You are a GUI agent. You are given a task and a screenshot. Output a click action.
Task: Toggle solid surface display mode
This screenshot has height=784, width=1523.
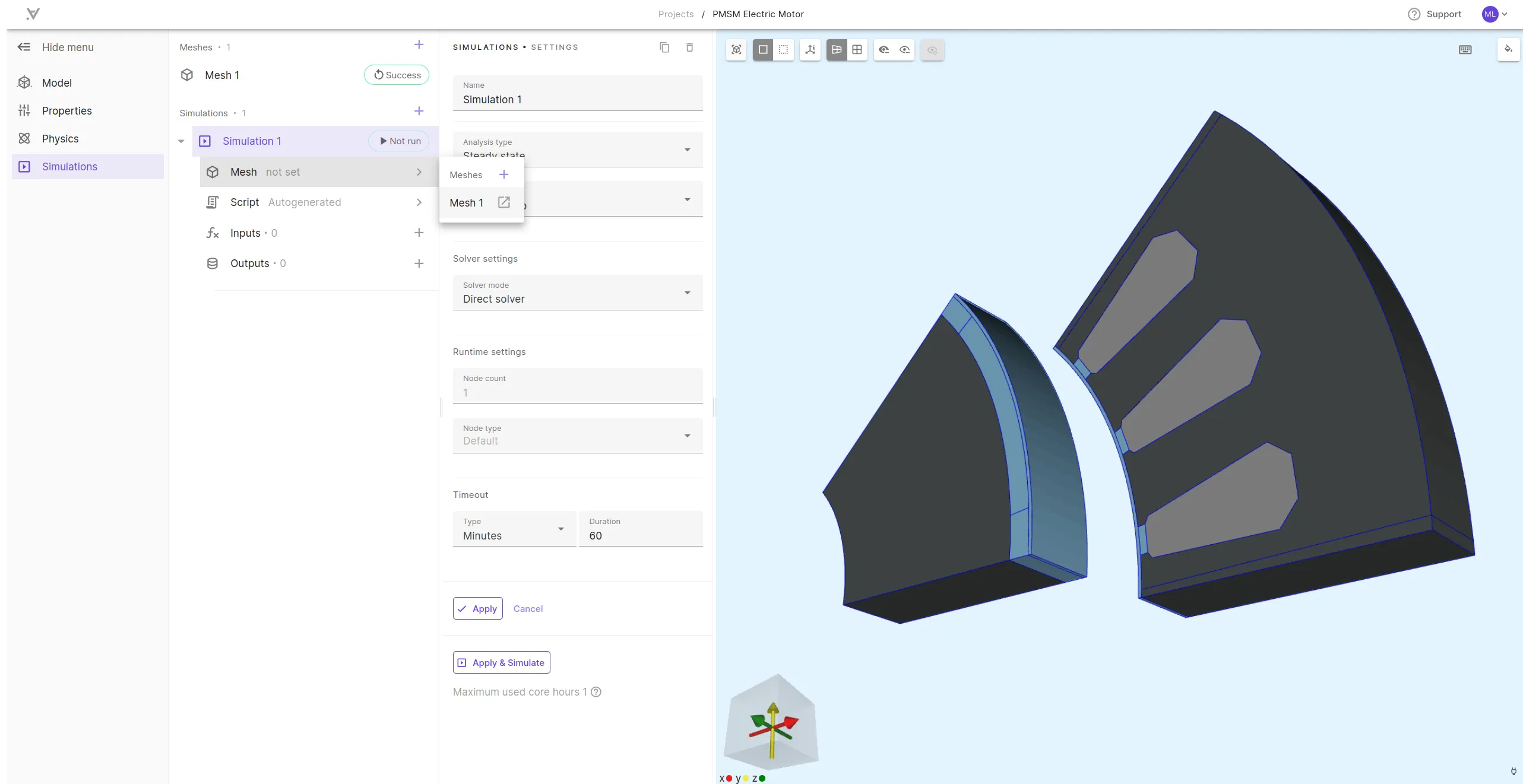click(763, 50)
